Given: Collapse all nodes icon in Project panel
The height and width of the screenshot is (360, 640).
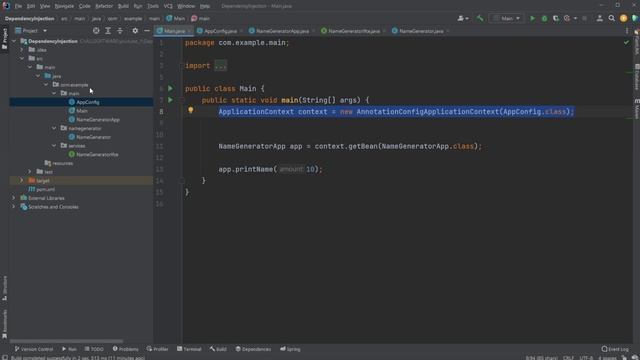Looking at the screenshot, I should (x=120, y=31).
